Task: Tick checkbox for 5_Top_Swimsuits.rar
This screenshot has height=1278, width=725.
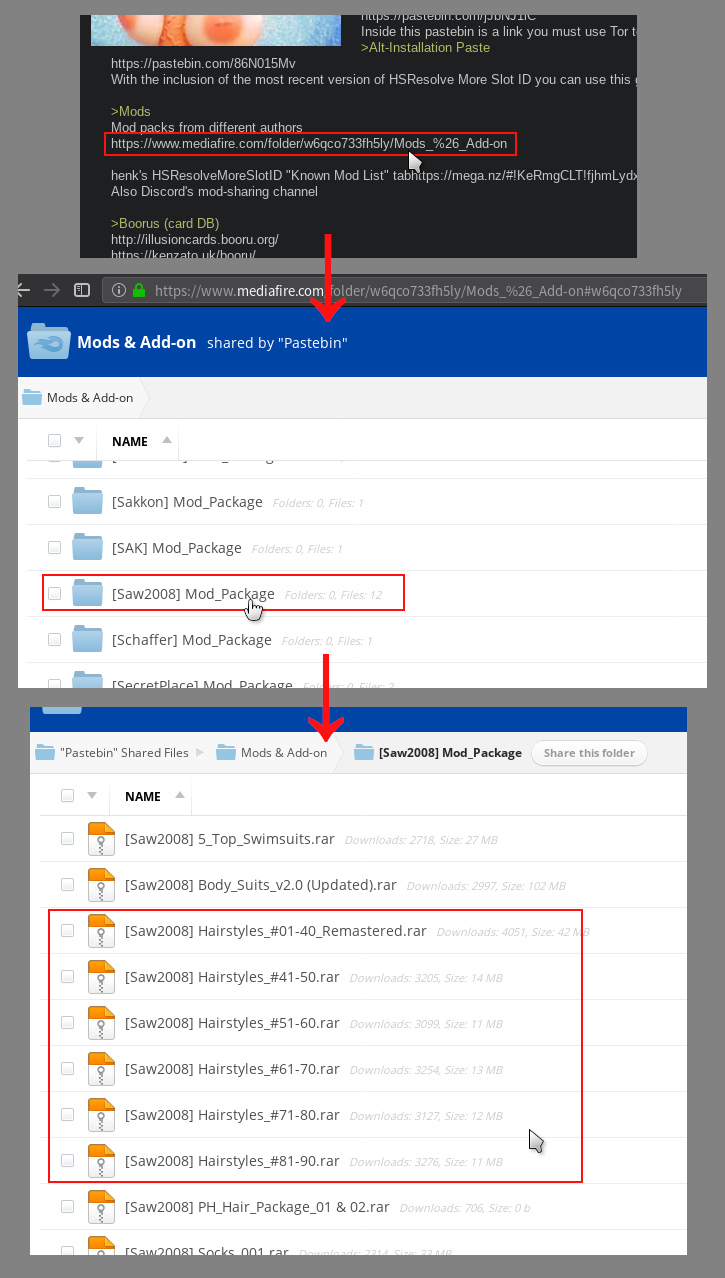Action: [67, 839]
